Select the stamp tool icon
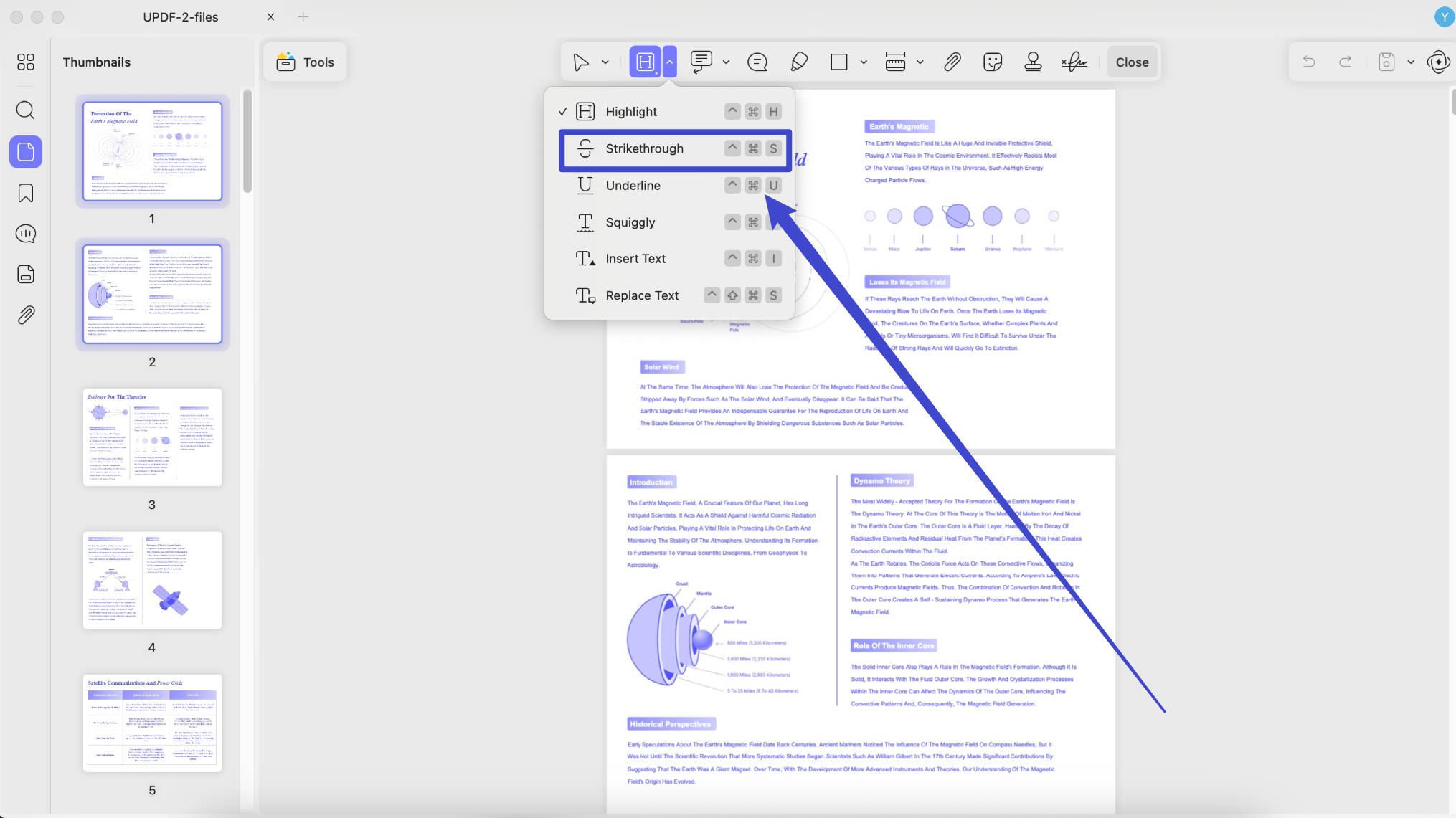 pyautogui.click(x=1033, y=62)
